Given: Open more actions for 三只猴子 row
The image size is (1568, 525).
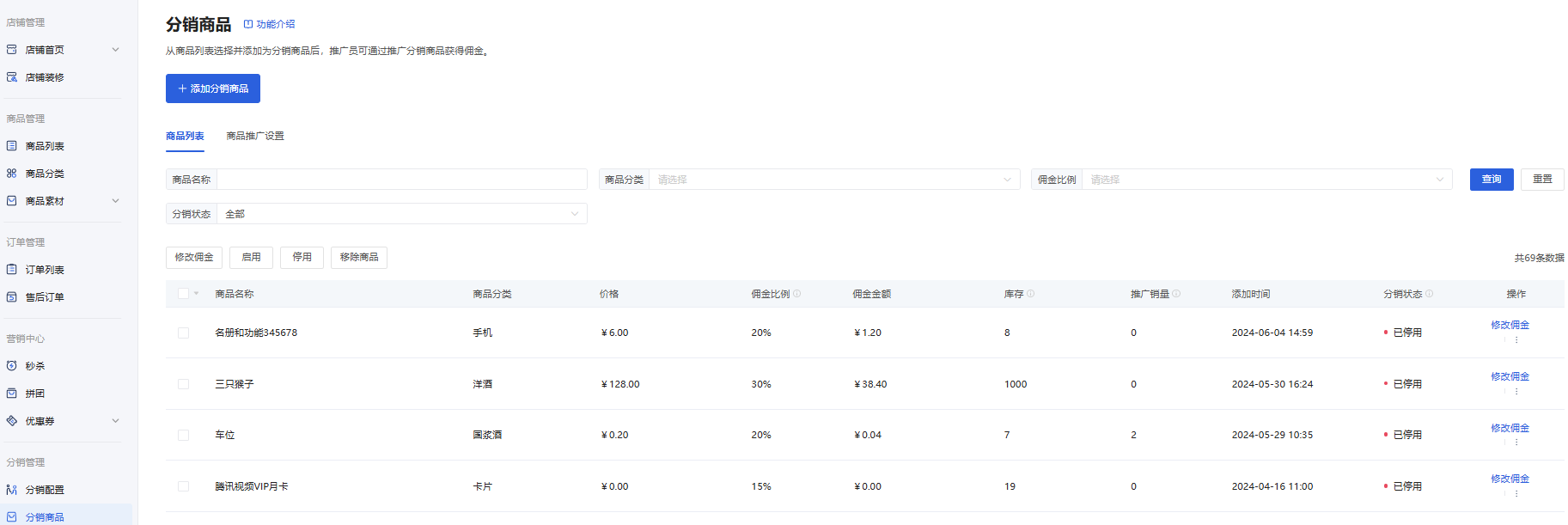Looking at the screenshot, I should (1516, 392).
